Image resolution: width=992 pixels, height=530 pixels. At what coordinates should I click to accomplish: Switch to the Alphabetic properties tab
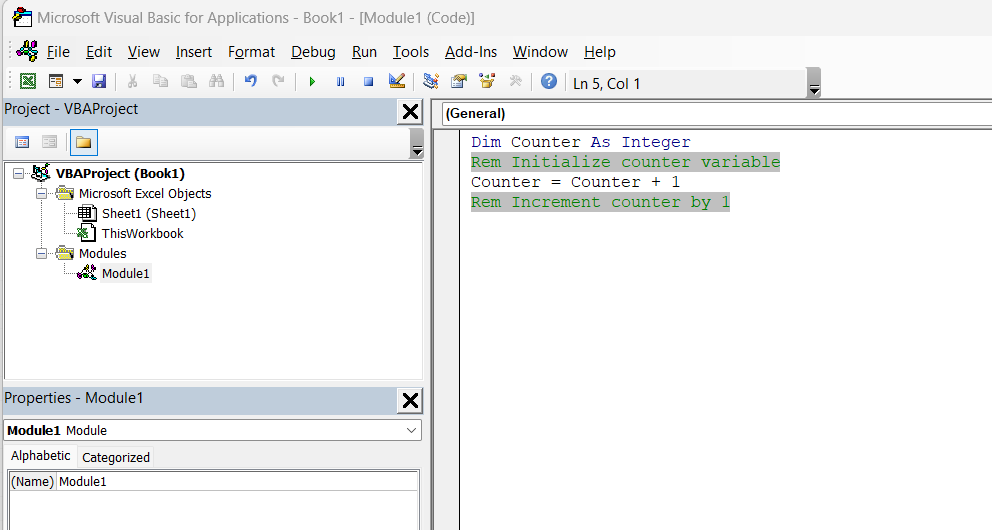pos(40,456)
